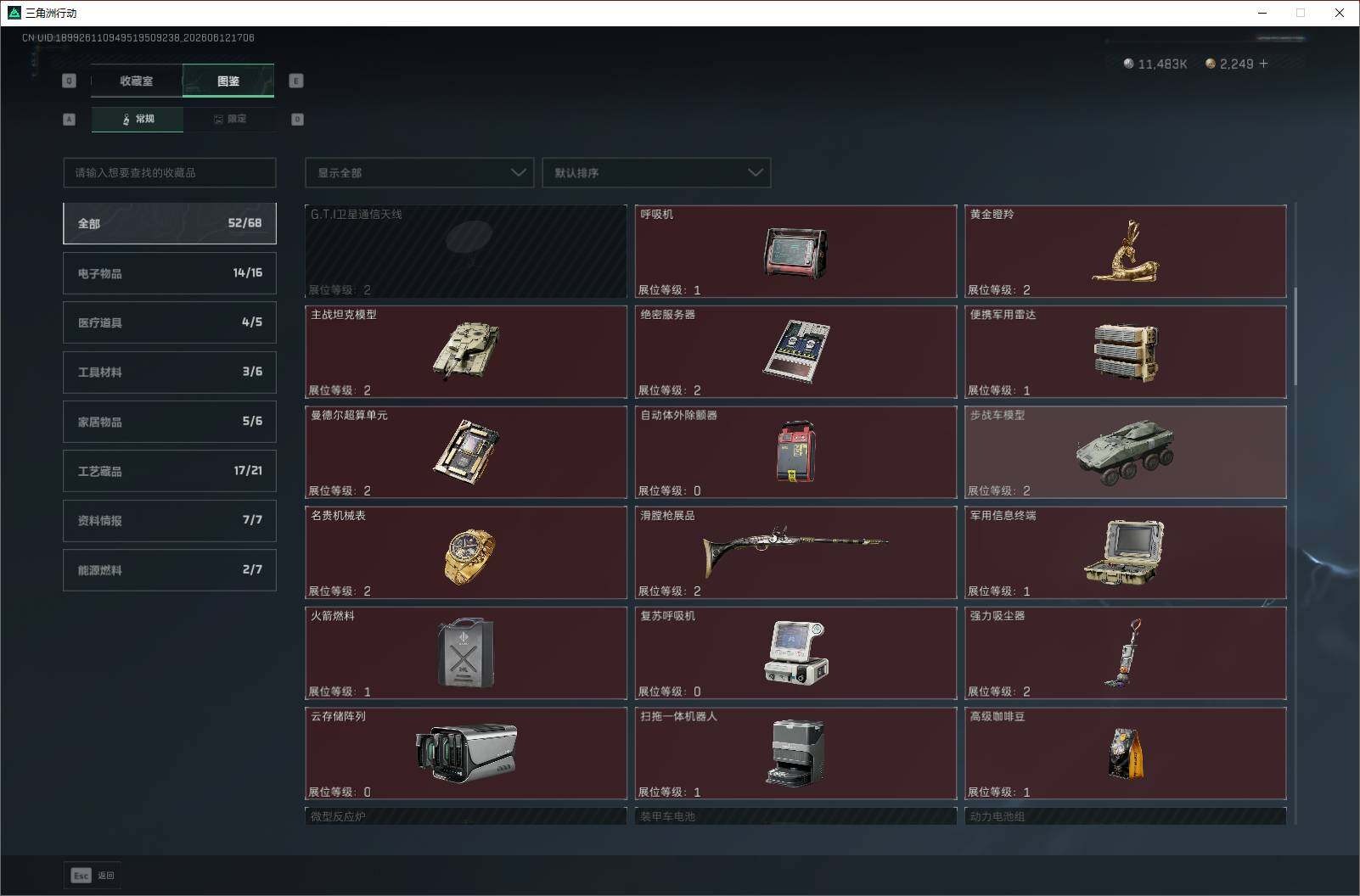The height and width of the screenshot is (896, 1360).
Task: Select the 能源燃料 category
Action: coord(170,570)
